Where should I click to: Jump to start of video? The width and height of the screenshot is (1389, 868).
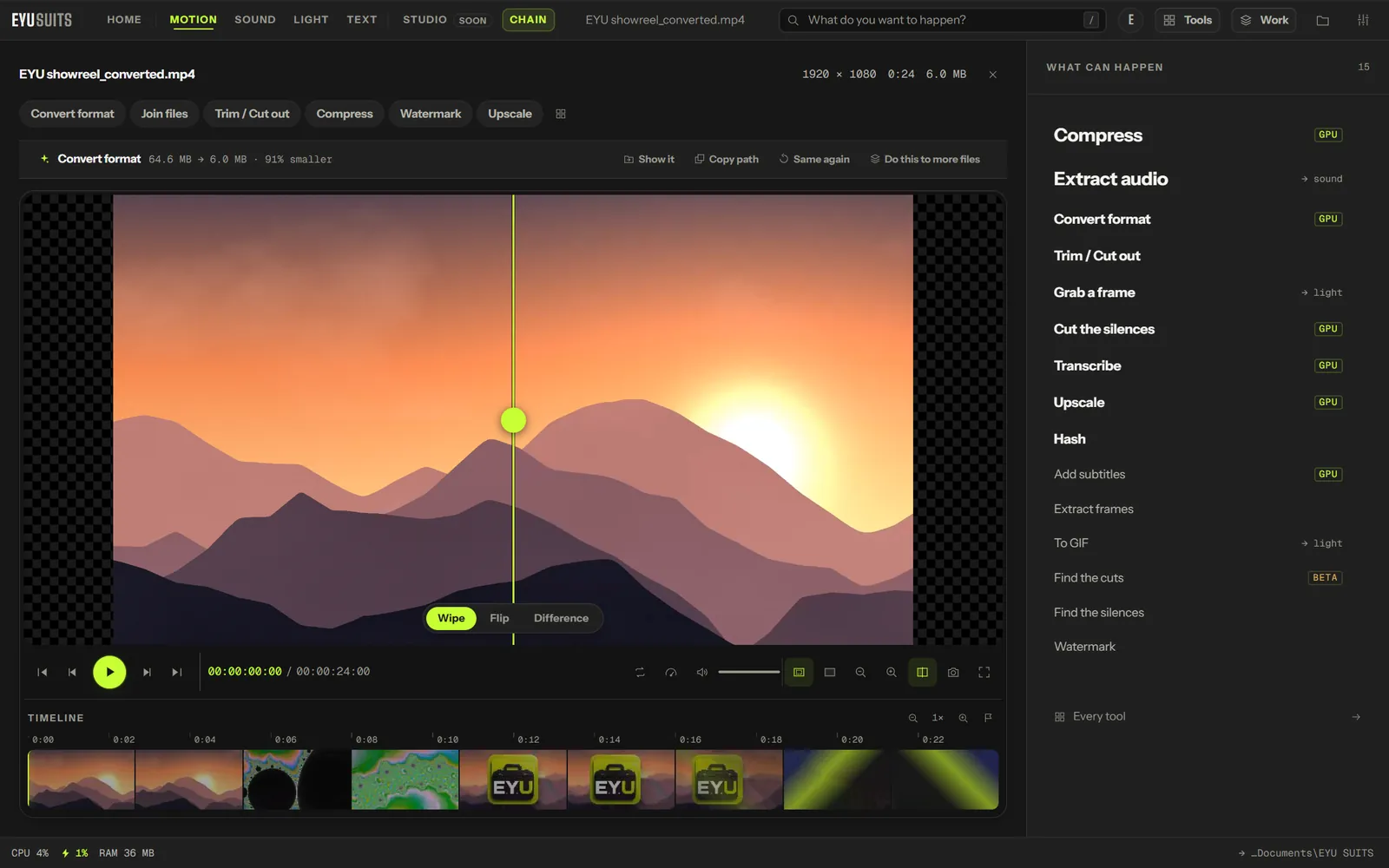[42, 673]
